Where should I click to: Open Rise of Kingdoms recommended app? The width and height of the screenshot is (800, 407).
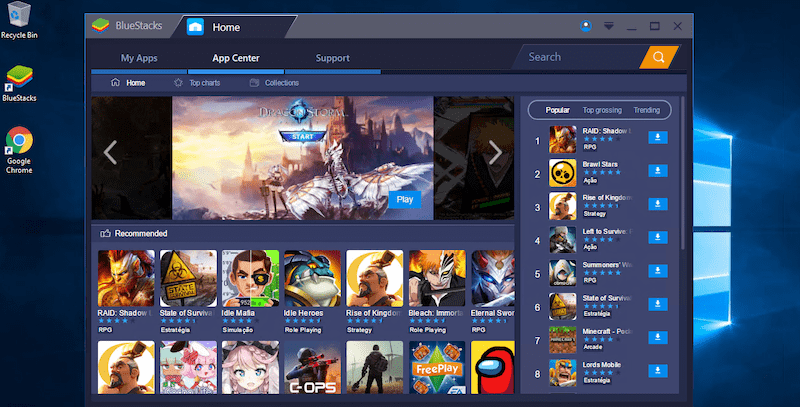coord(374,278)
